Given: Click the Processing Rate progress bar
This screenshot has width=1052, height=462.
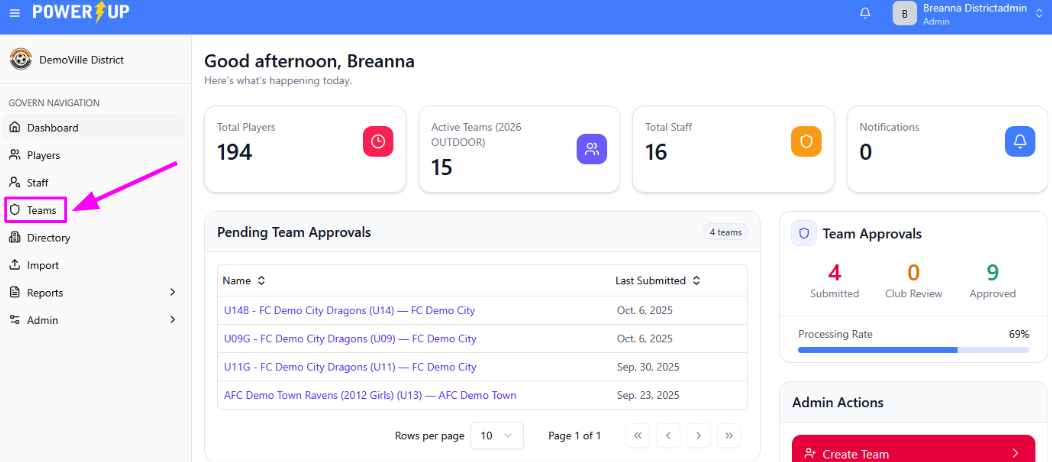Looking at the screenshot, I should tap(913, 349).
